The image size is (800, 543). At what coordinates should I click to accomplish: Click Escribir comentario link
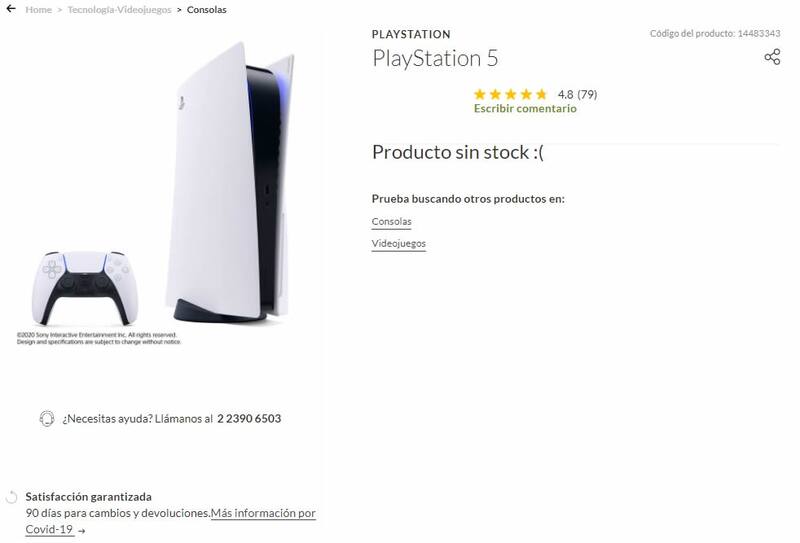tap(525, 108)
